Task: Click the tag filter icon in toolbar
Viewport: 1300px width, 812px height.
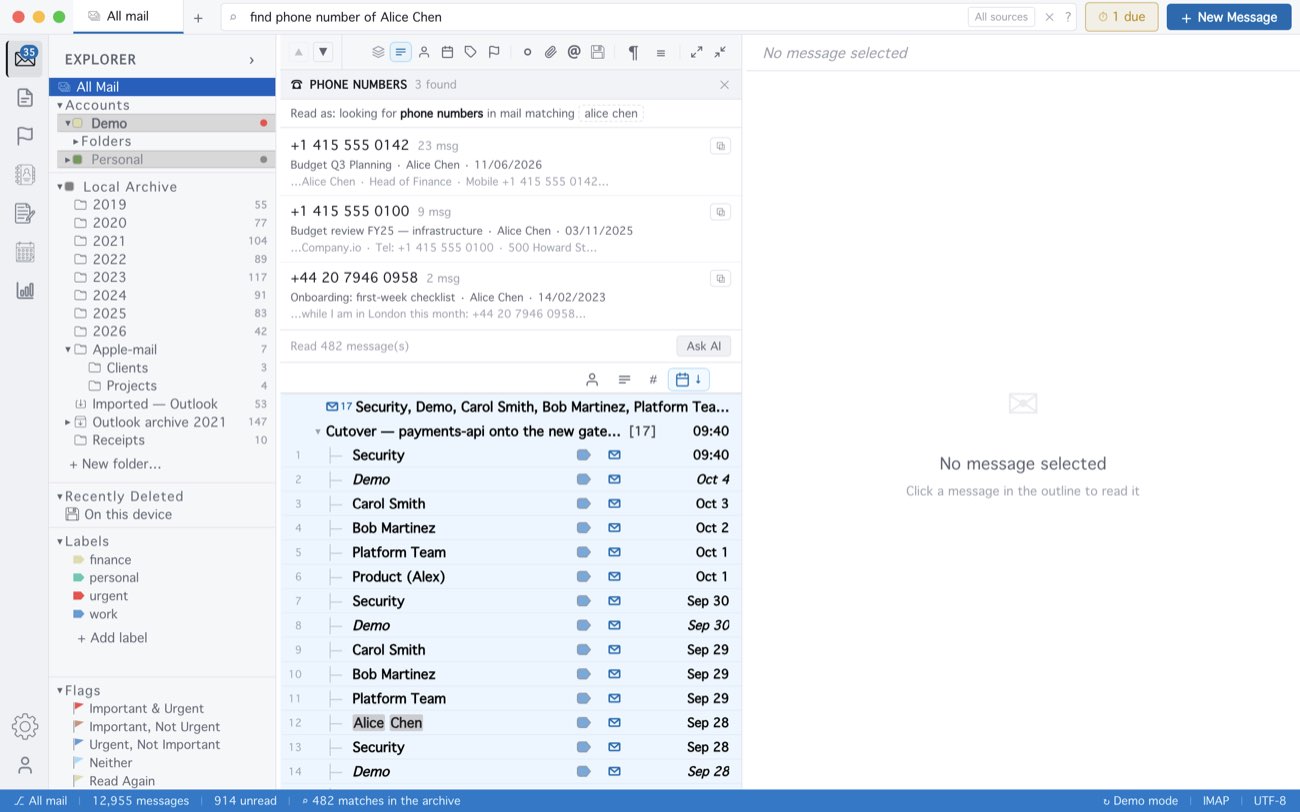Action: tap(470, 53)
